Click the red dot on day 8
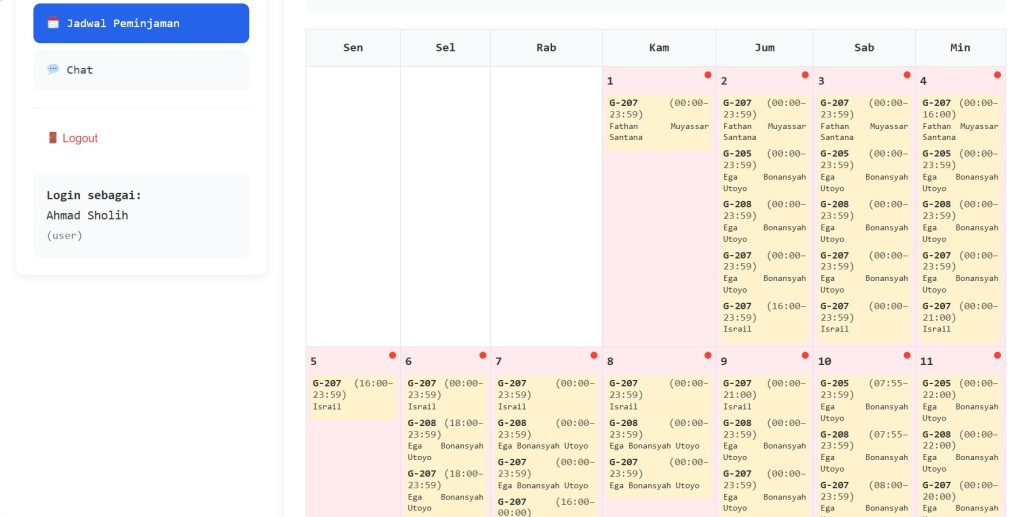 click(x=707, y=355)
